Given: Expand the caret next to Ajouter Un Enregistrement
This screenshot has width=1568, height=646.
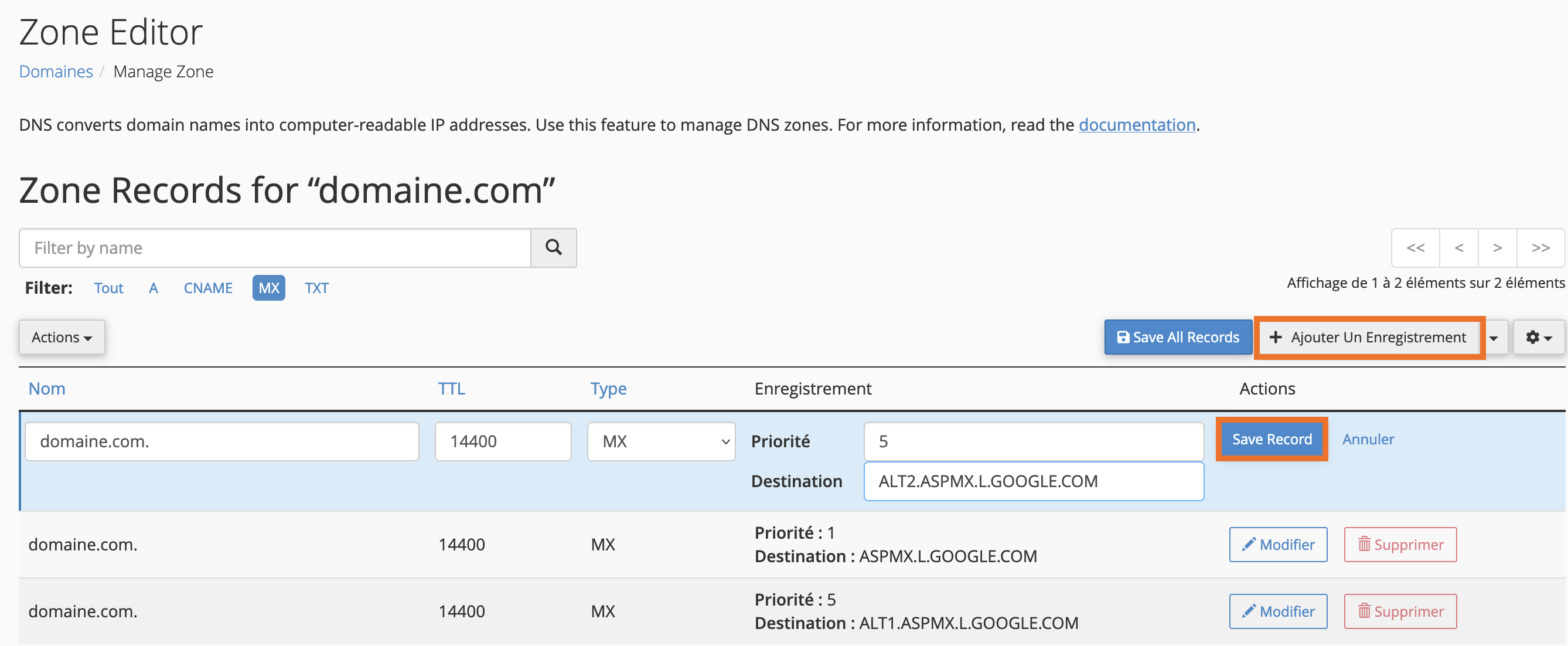Looking at the screenshot, I should click(1494, 337).
